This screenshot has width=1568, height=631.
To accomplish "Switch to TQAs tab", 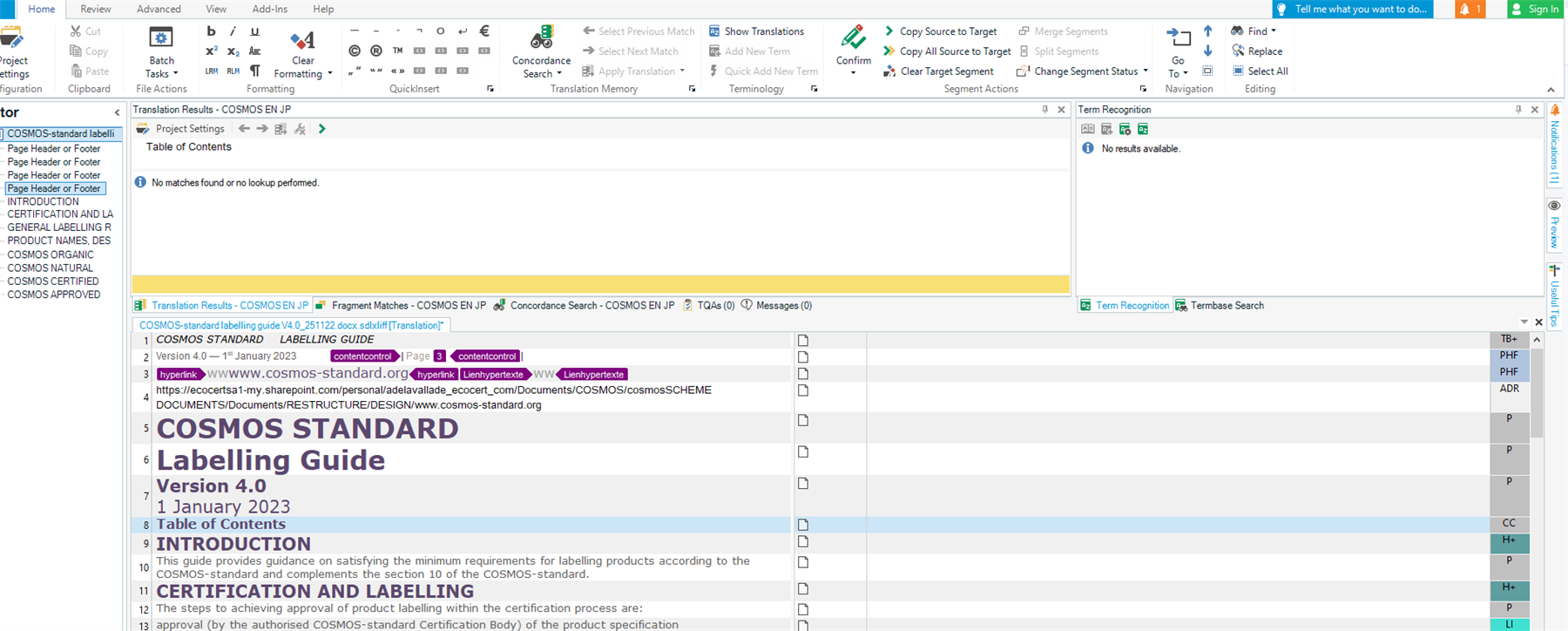I will coord(709,306).
